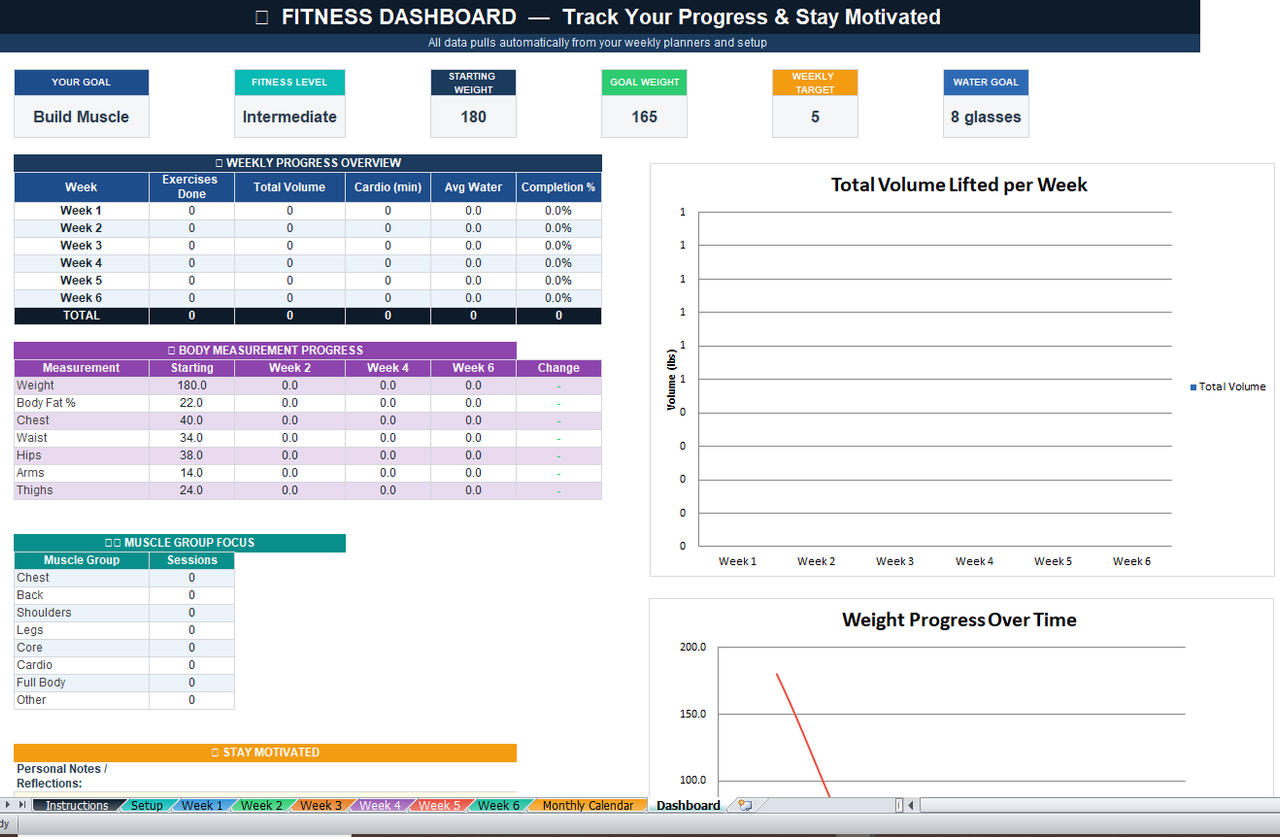This screenshot has width=1280, height=837.
Task: Click the last-sheet navigation arrow
Action: pyautogui.click(x=23, y=805)
